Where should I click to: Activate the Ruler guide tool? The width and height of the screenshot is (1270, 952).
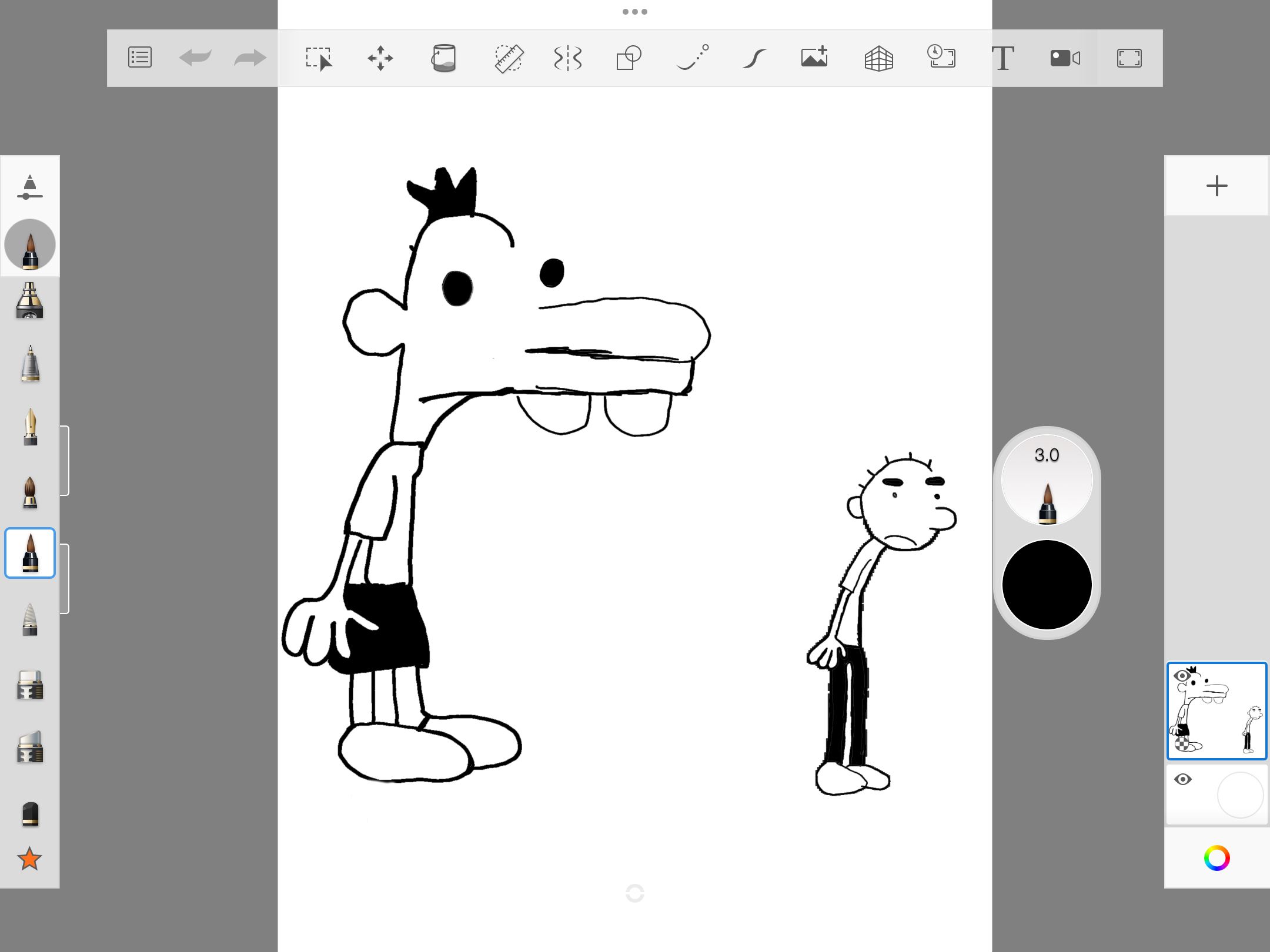coord(509,58)
